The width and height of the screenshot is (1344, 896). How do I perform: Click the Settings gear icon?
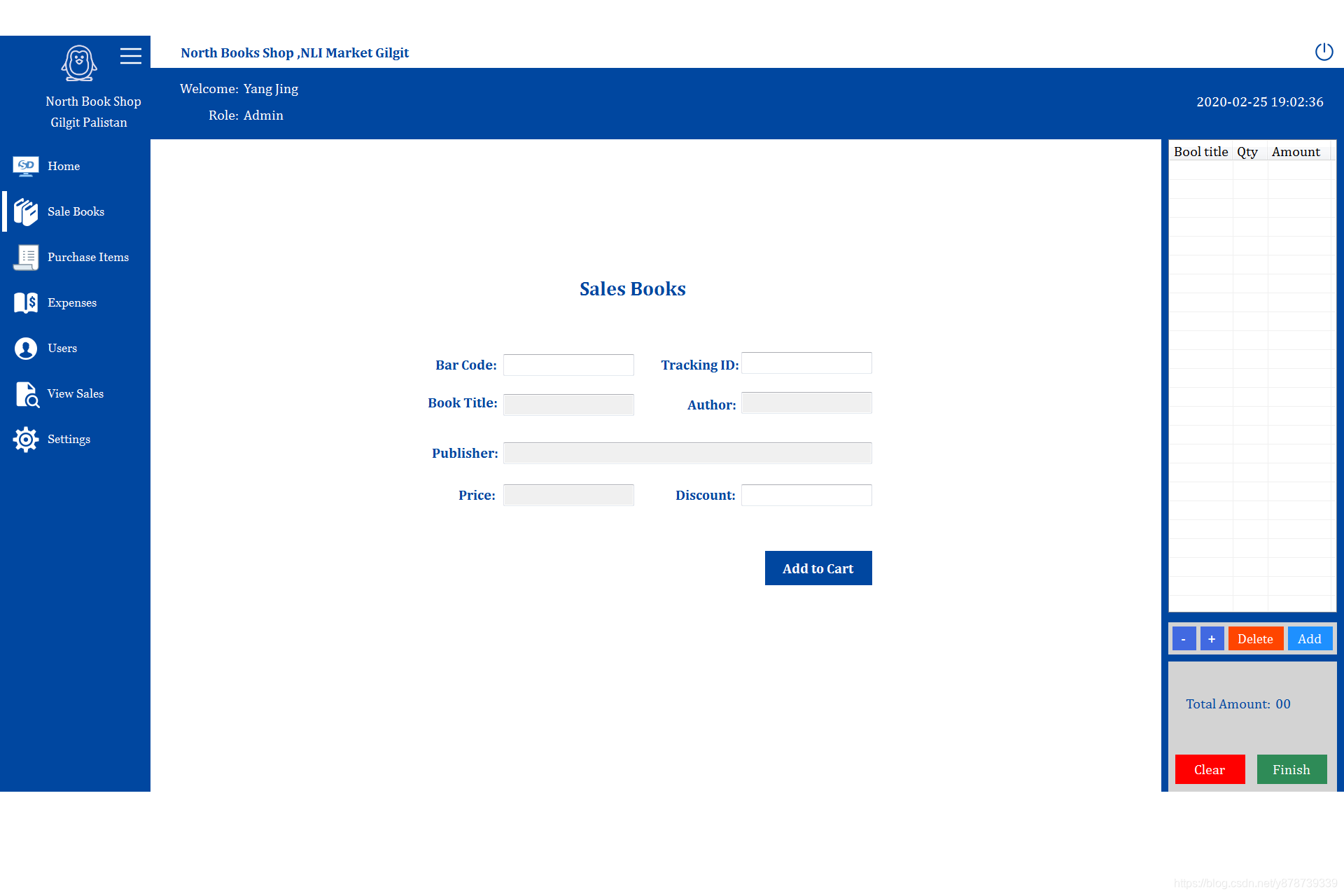click(26, 440)
